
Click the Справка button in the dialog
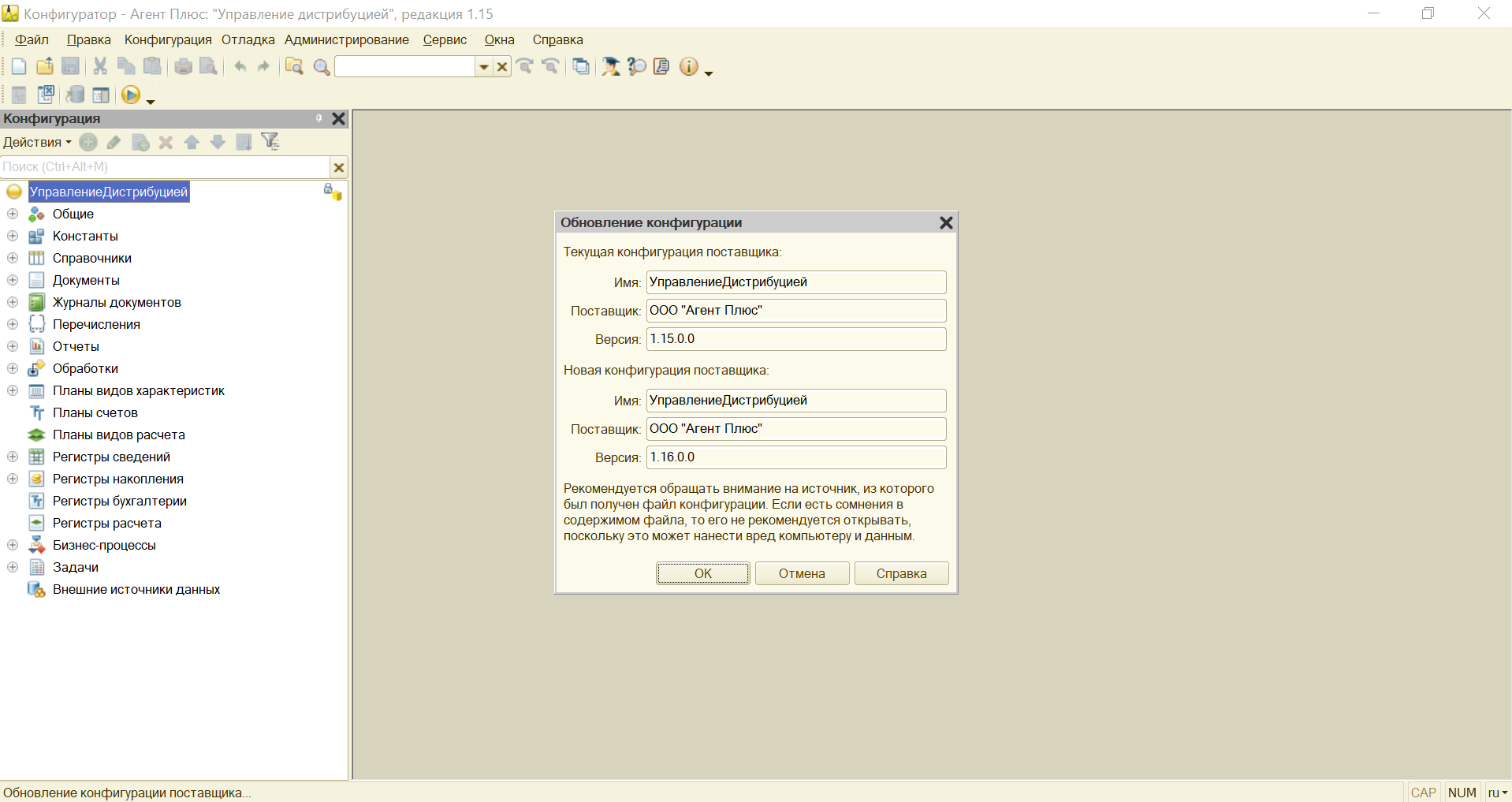(x=902, y=573)
